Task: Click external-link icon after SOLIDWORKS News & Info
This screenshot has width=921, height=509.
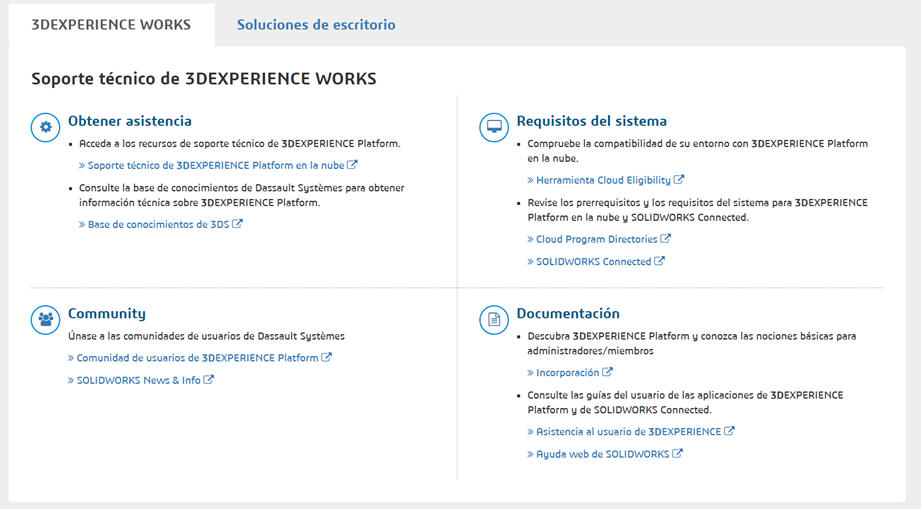Action: (208, 379)
